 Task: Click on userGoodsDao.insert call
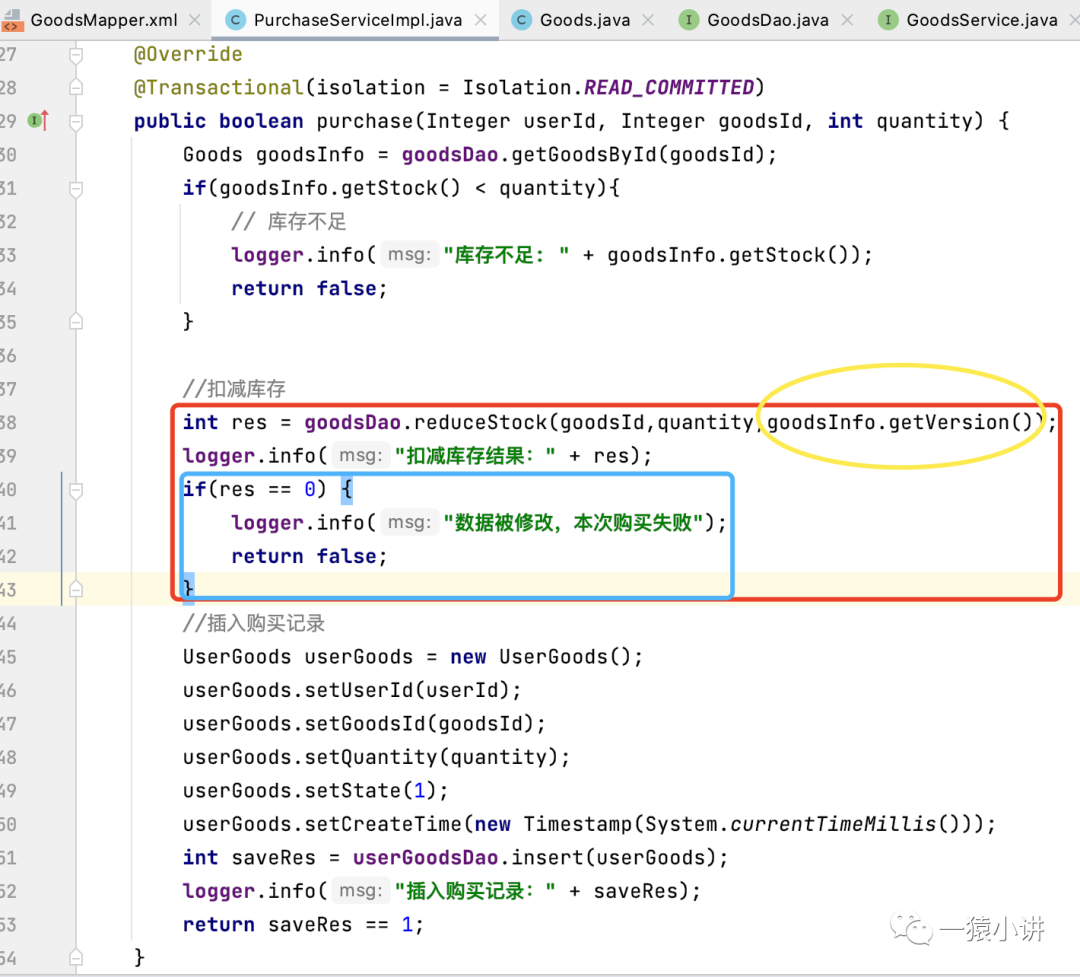pos(540,858)
